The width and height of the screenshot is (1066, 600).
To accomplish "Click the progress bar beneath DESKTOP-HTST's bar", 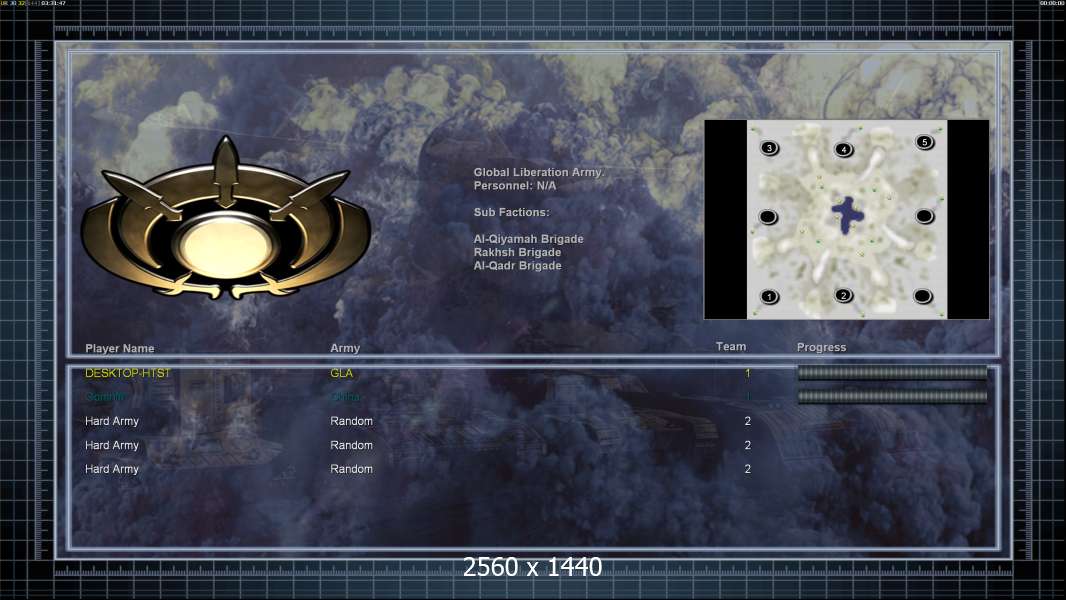I will point(892,396).
